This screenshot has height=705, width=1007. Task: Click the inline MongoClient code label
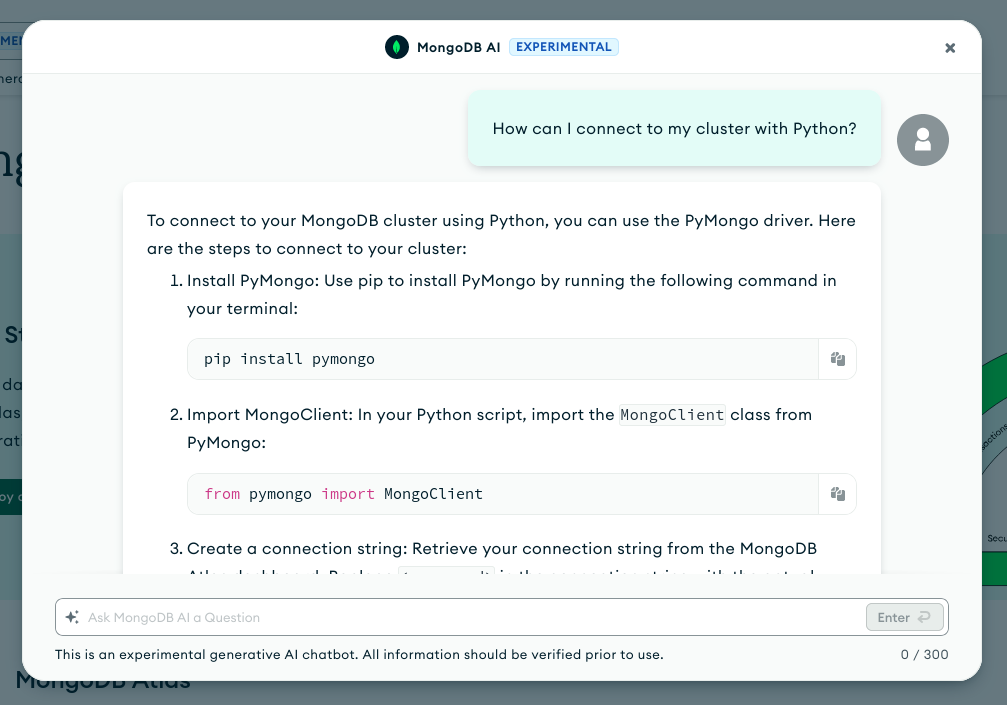(672, 415)
